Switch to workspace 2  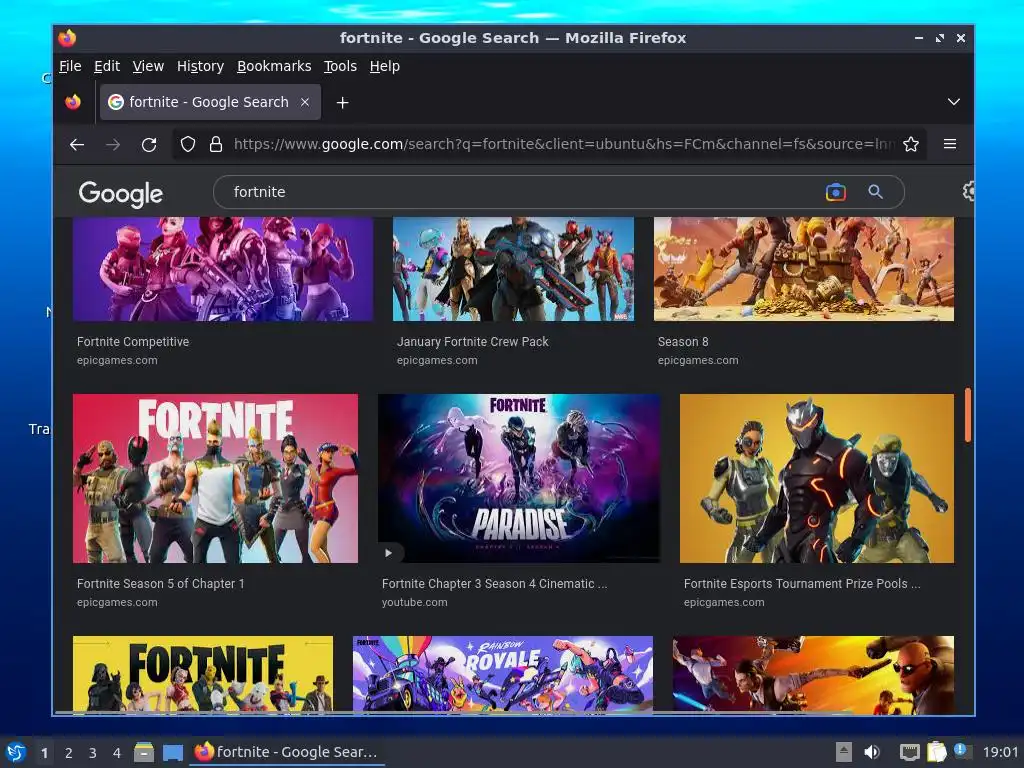tap(69, 753)
